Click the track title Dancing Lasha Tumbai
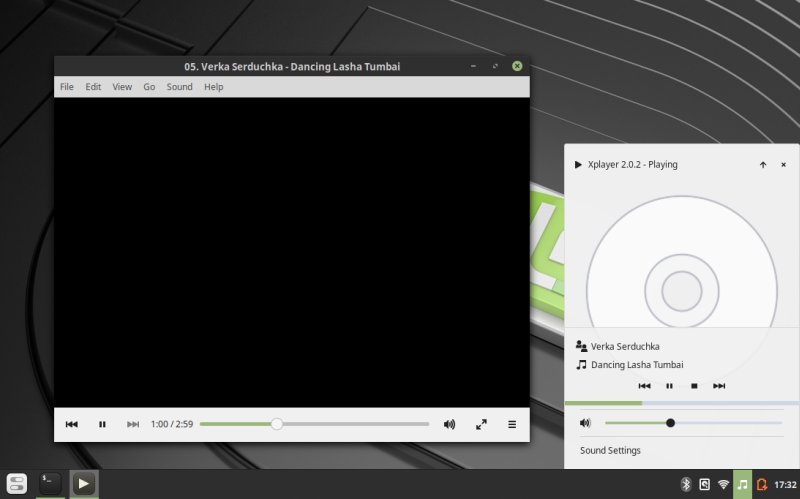 click(637, 364)
